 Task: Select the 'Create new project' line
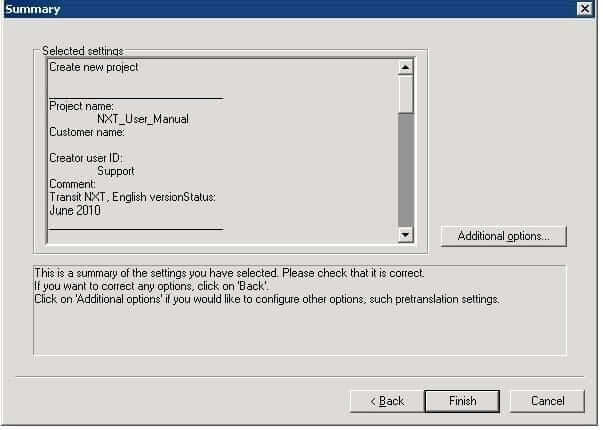94,67
